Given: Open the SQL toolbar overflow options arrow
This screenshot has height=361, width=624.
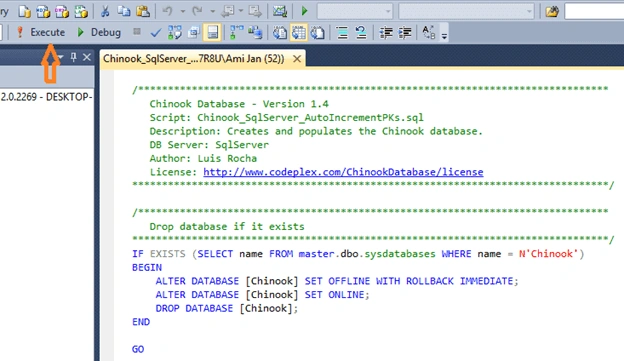Looking at the screenshot, I should point(444,36).
